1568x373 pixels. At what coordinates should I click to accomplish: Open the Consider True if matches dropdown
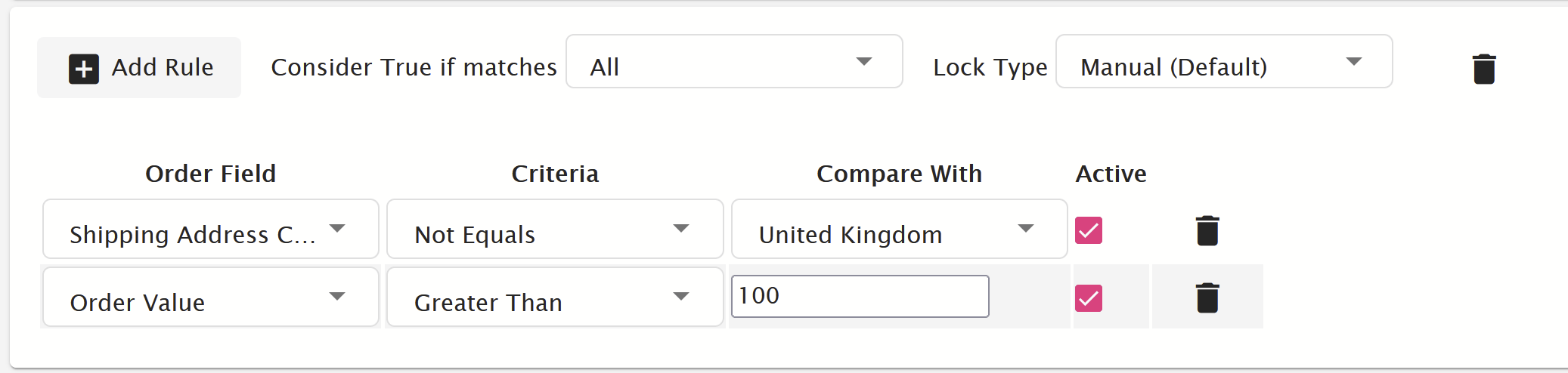(x=734, y=61)
